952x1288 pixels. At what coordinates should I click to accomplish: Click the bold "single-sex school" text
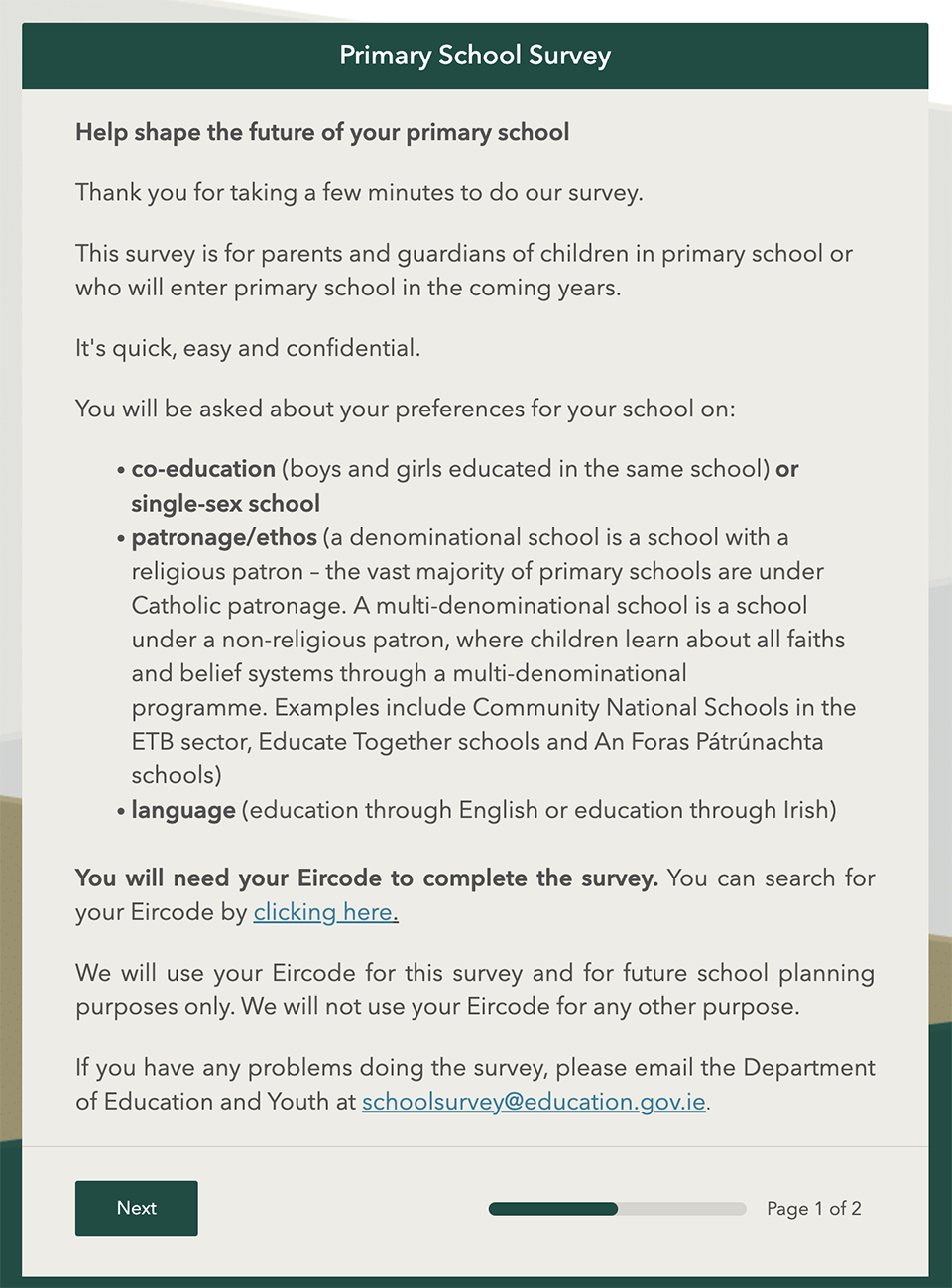(225, 504)
